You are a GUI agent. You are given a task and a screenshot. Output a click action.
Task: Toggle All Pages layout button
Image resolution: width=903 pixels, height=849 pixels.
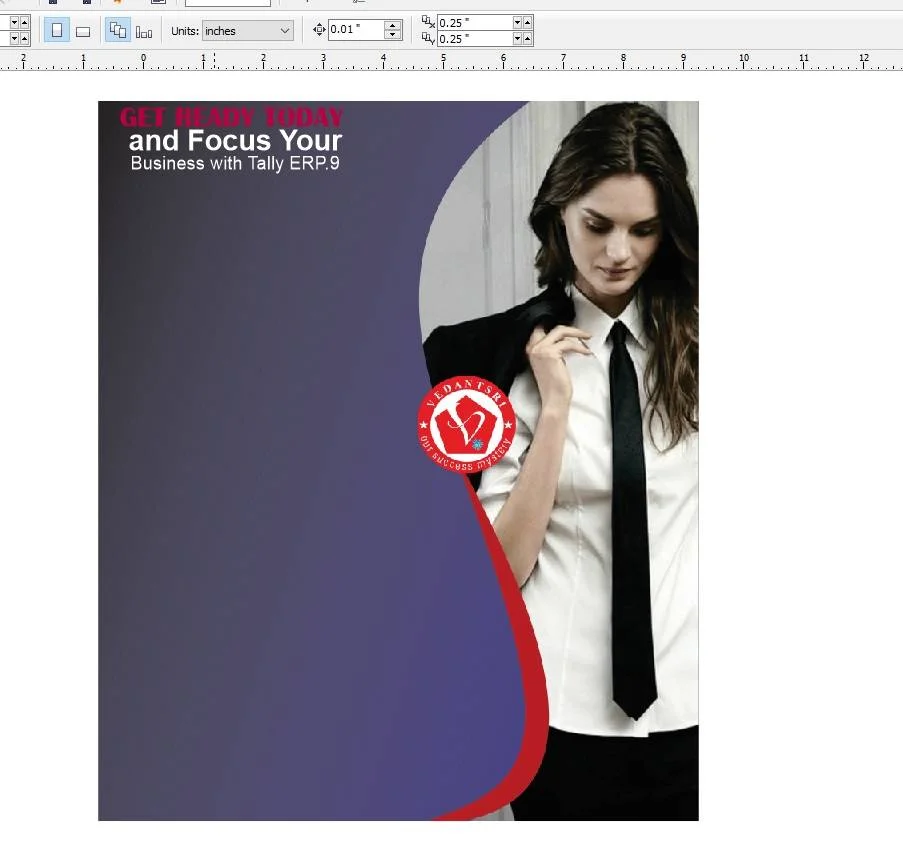pyautogui.click(x=118, y=31)
